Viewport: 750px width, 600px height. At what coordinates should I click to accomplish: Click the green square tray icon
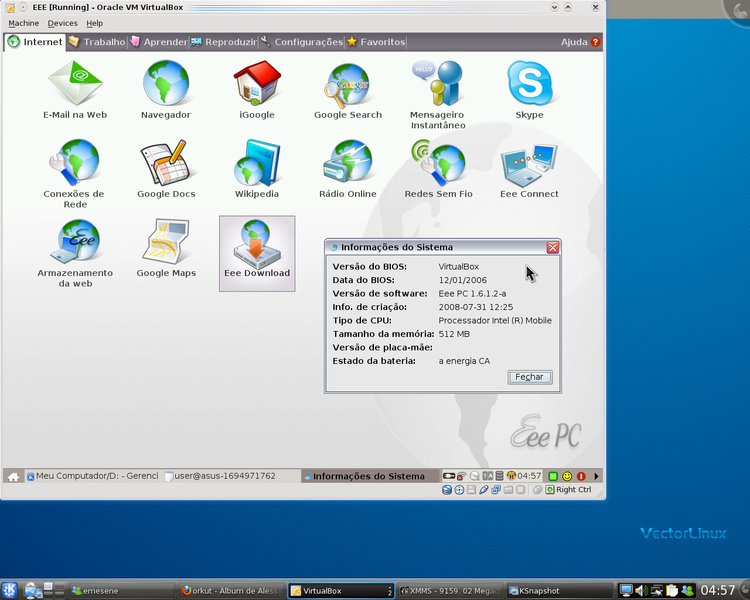tap(553, 476)
